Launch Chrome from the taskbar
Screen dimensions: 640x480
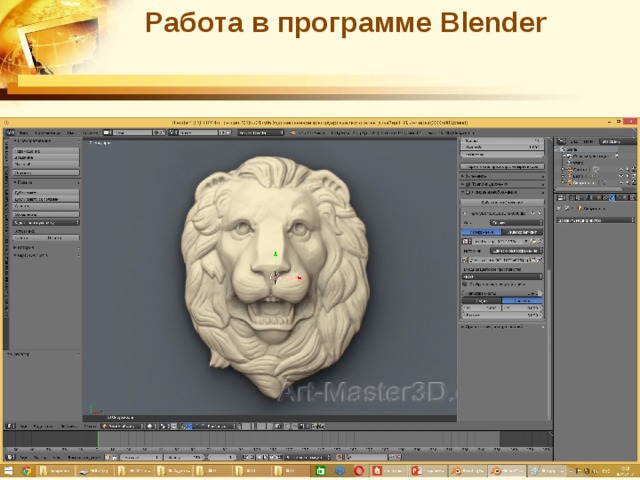coord(26,471)
